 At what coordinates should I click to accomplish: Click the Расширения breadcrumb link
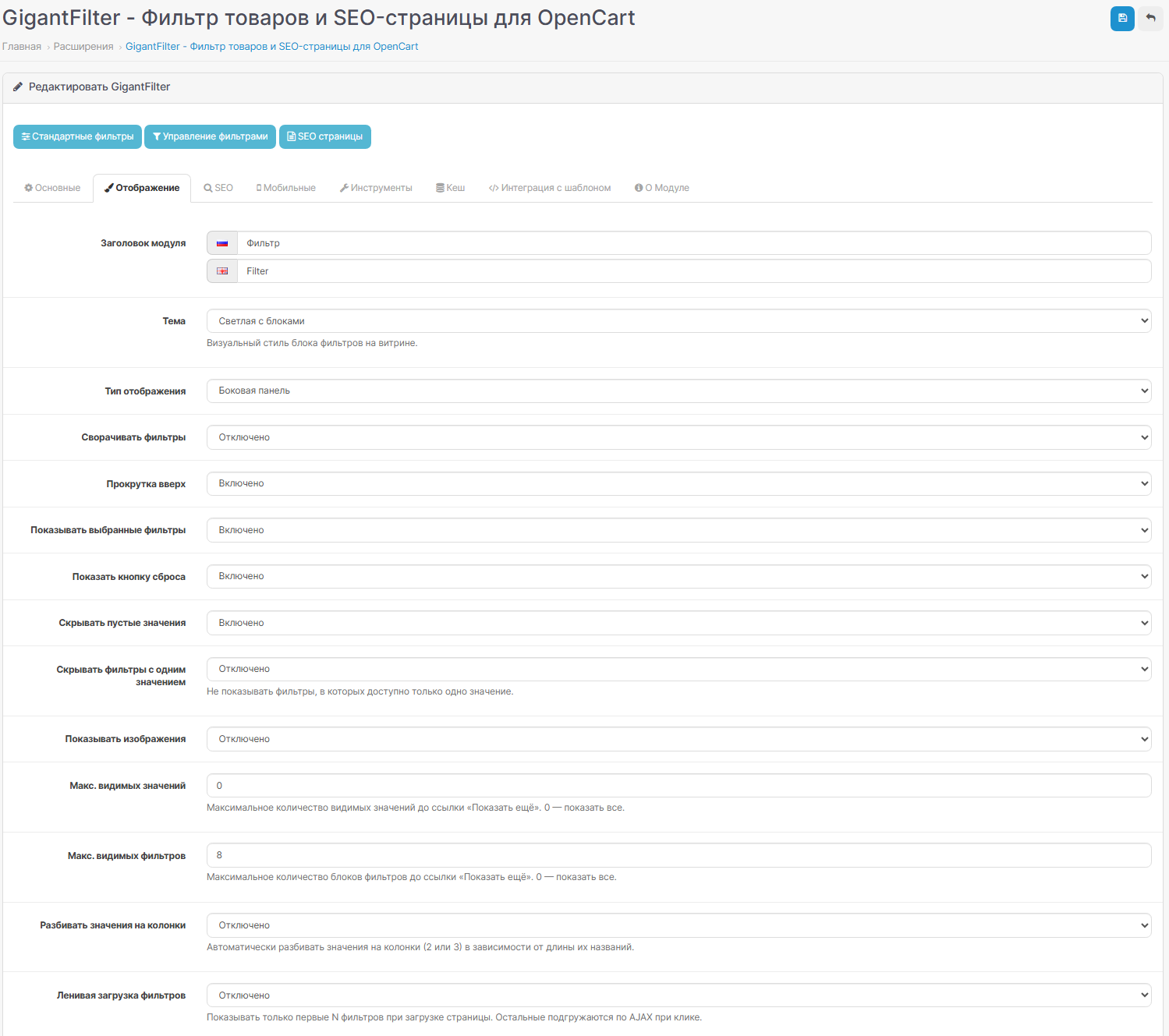[x=83, y=47]
